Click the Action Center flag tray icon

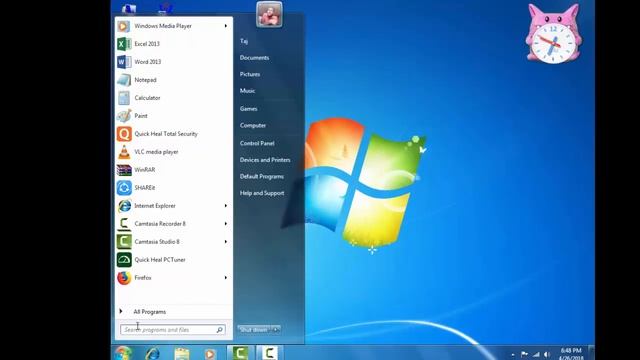524,355
